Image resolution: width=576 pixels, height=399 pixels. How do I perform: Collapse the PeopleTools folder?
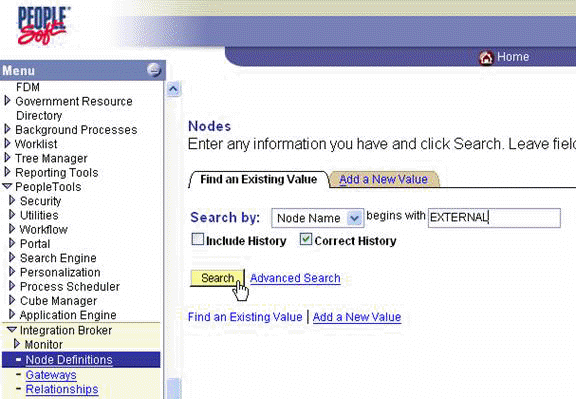click(7, 186)
